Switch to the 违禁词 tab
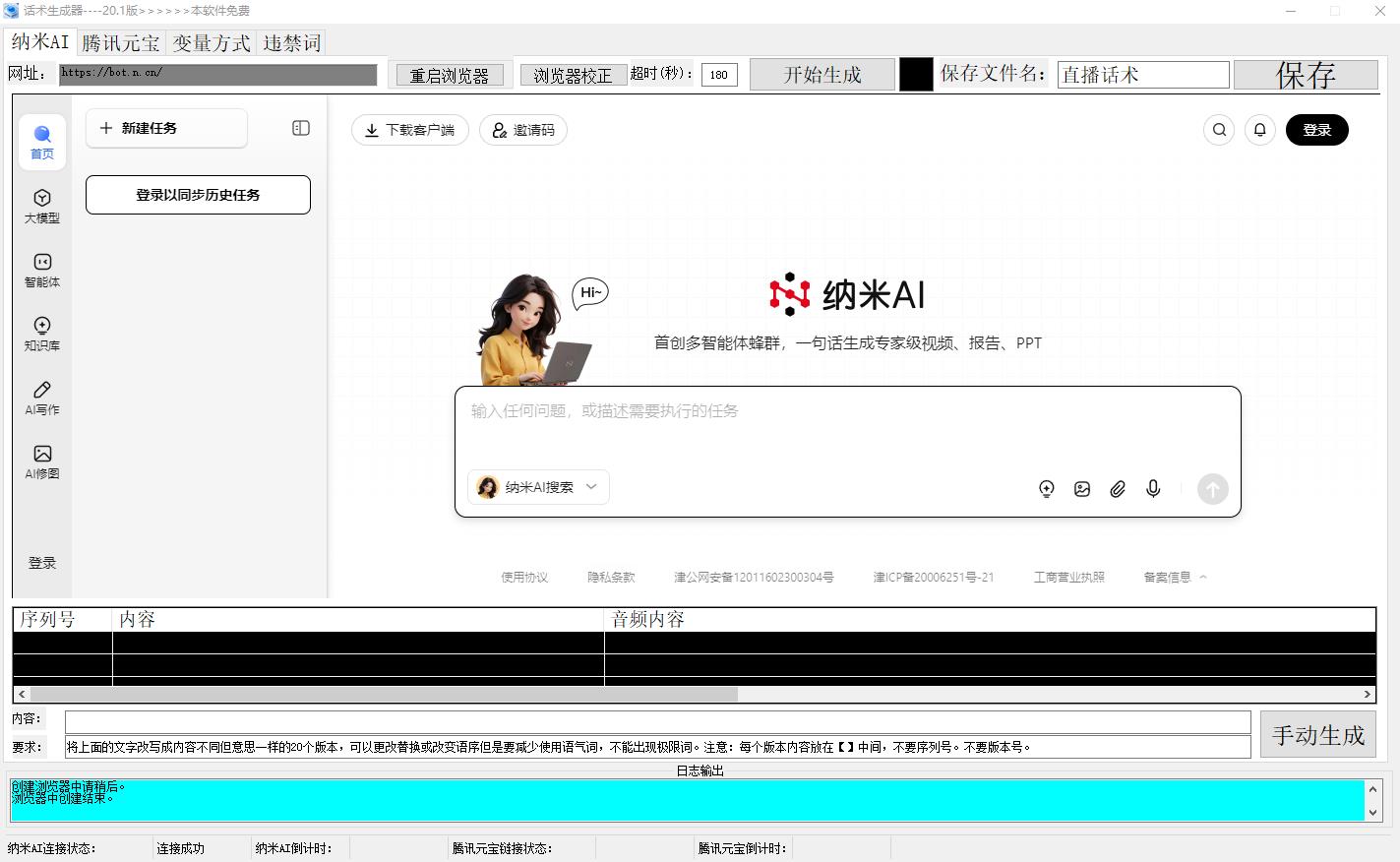Image resolution: width=1400 pixels, height=862 pixels. 291,43
